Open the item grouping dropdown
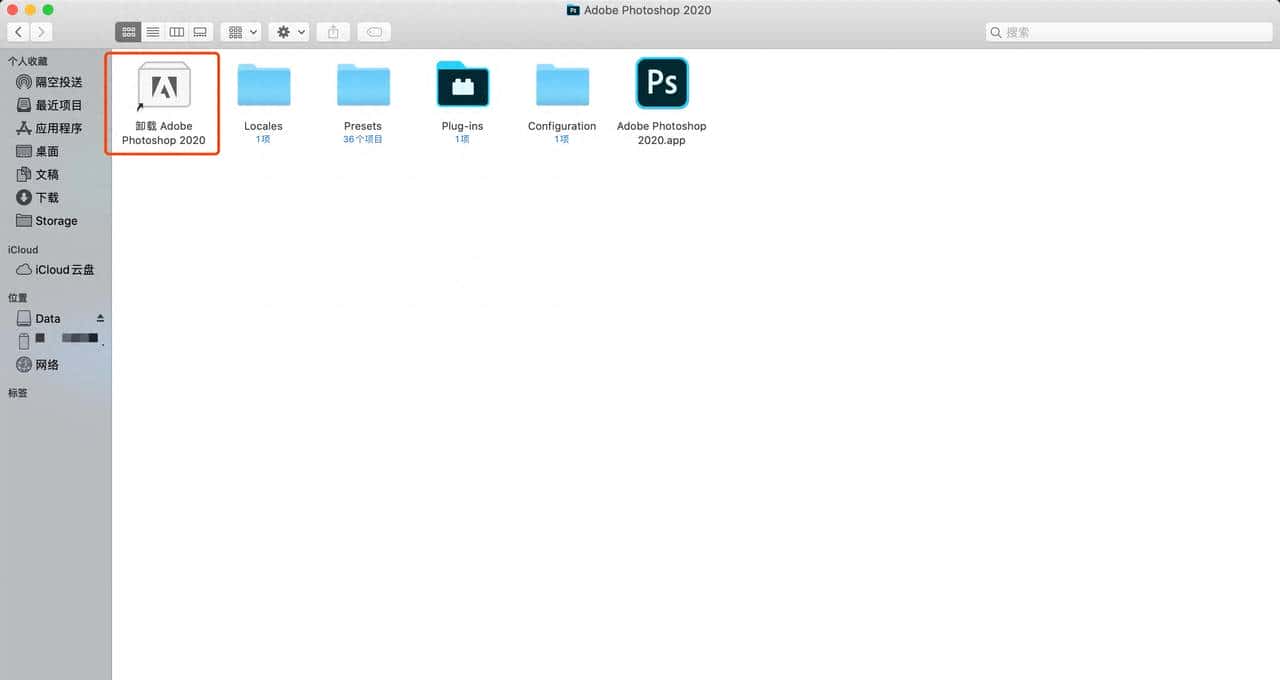Image resolution: width=1280 pixels, height=680 pixels. click(240, 31)
